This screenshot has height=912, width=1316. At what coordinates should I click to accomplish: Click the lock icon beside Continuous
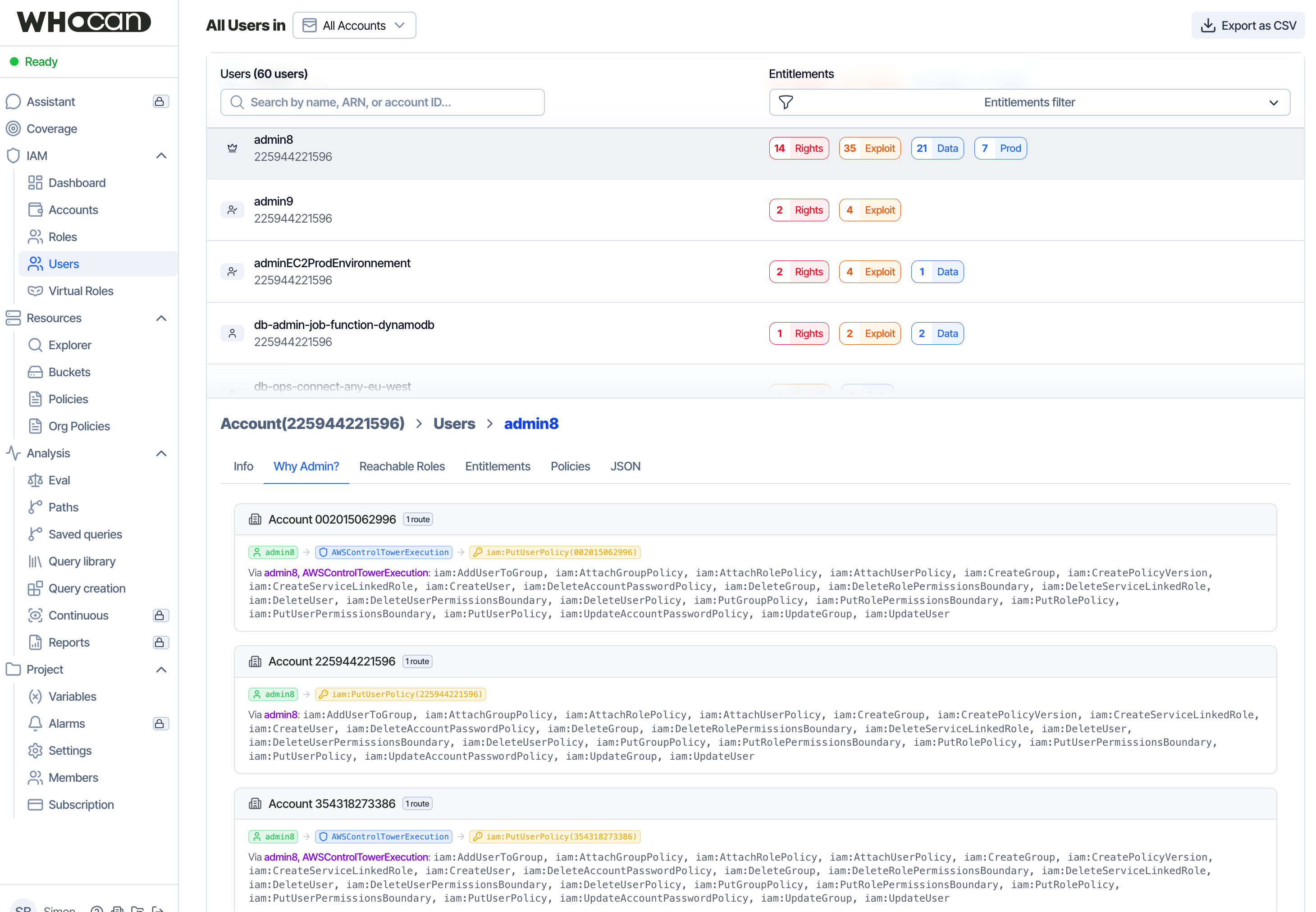coord(160,616)
